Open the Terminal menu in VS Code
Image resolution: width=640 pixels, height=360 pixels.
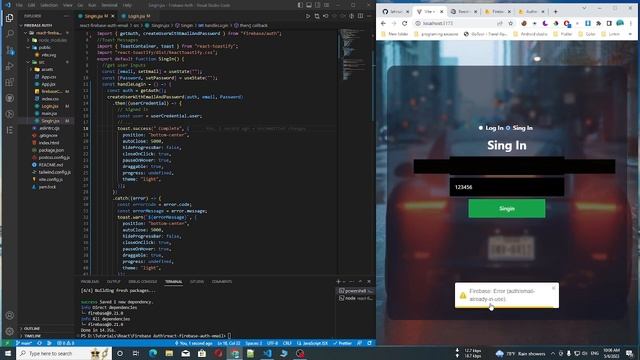point(109,5)
